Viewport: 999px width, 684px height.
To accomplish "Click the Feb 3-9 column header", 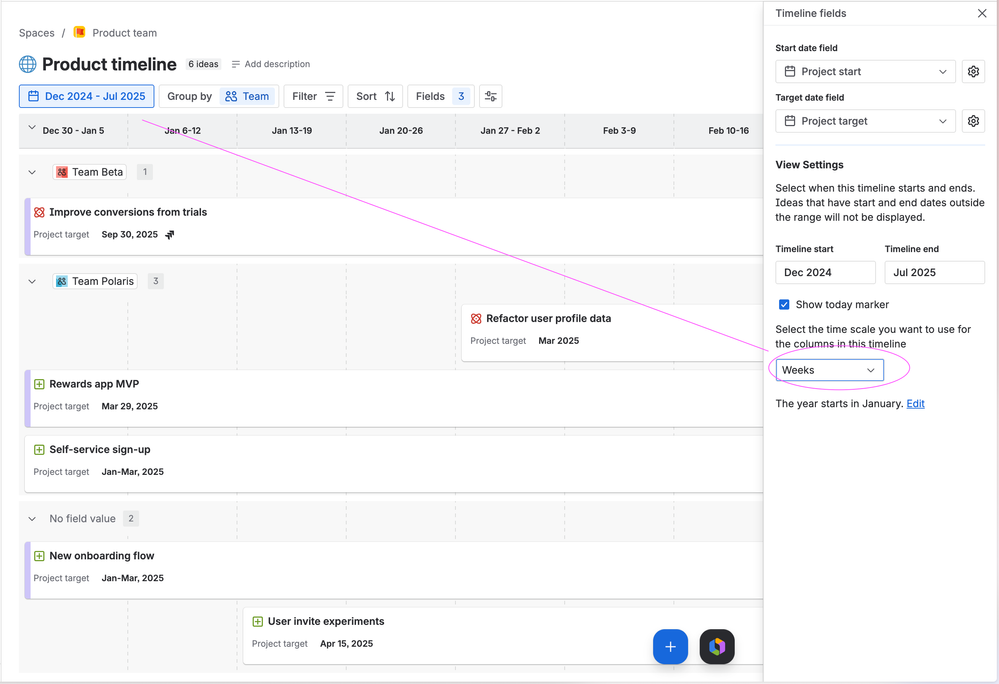I will 619,131.
